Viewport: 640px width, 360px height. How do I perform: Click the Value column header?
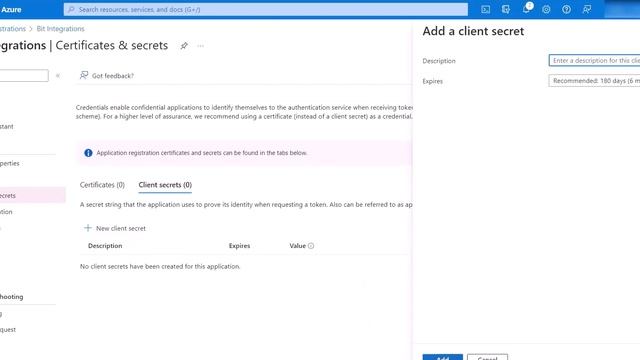pyautogui.click(x=298, y=246)
